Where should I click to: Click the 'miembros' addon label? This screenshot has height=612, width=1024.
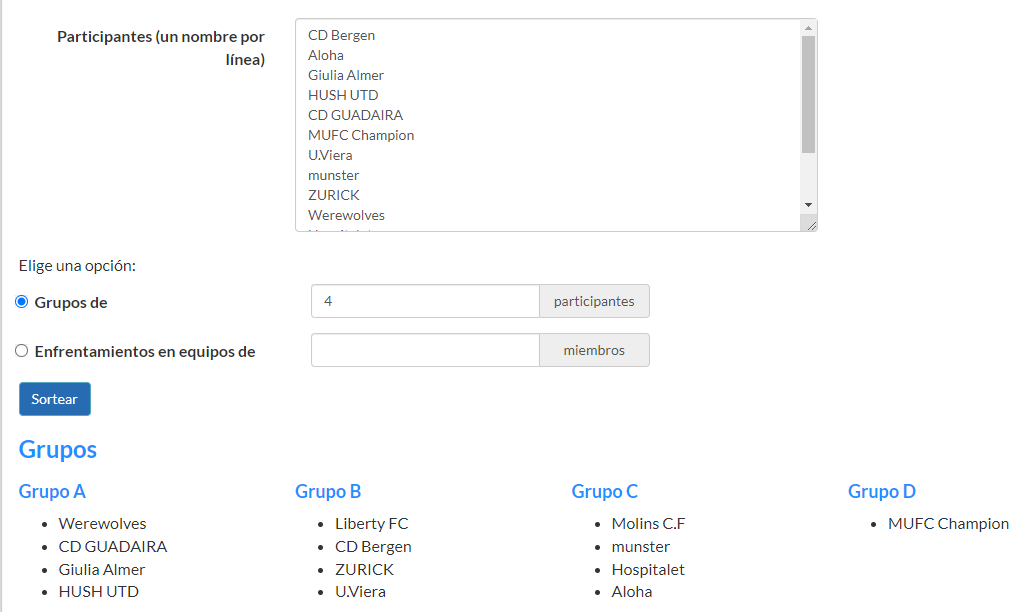(x=594, y=350)
